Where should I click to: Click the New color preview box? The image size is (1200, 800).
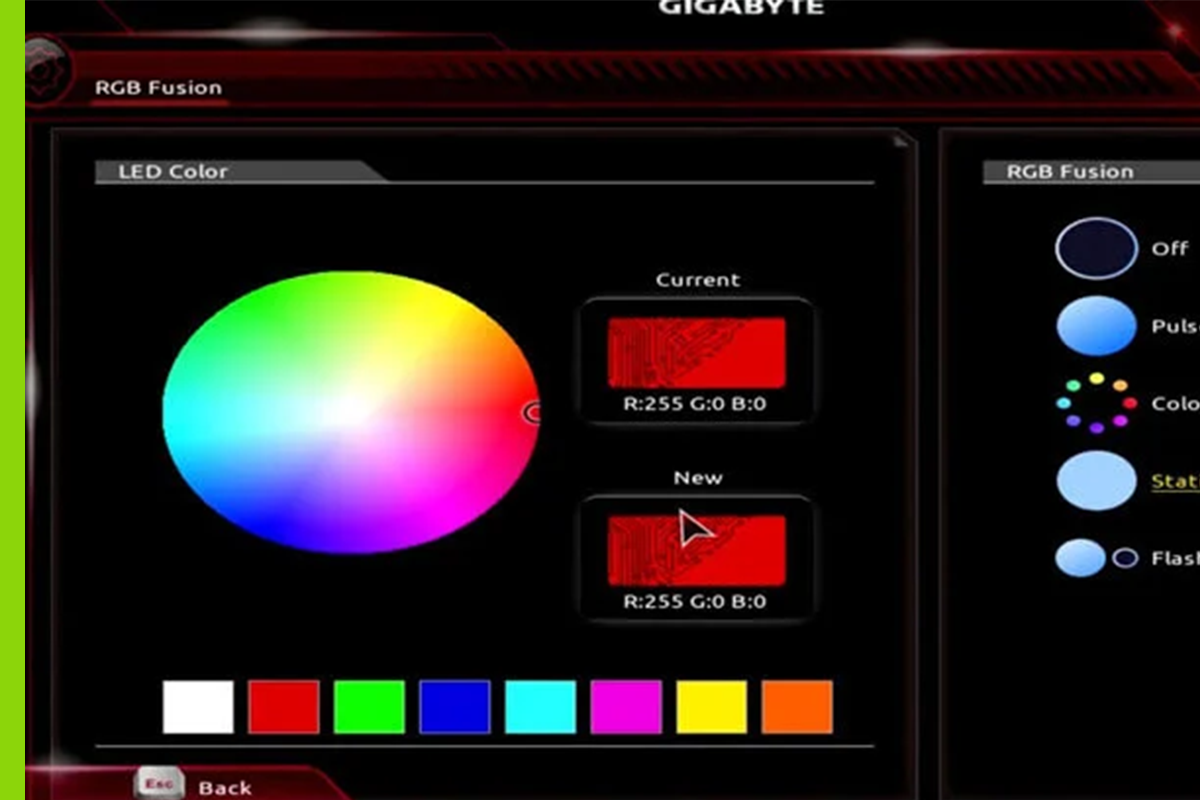coord(696,550)
